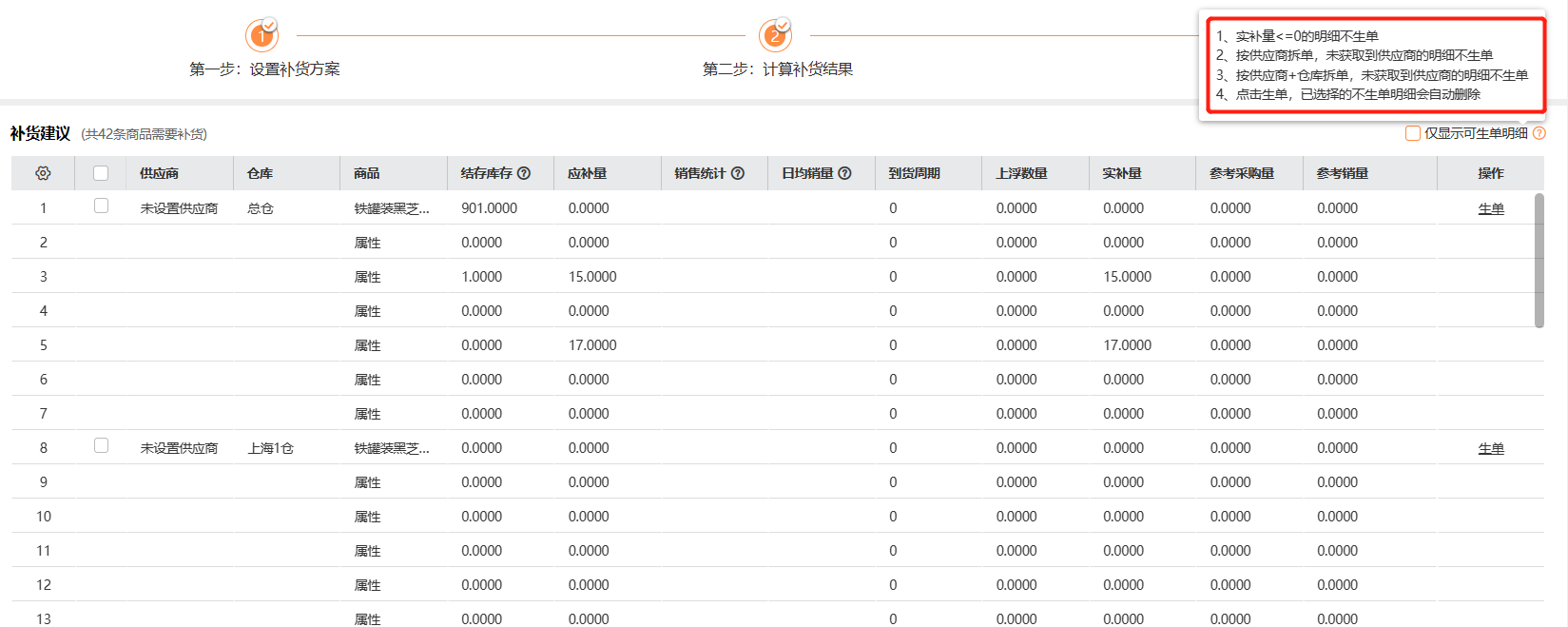
Task: Click 生单 link for 上海1仓 row
Action: (1491, 449)
